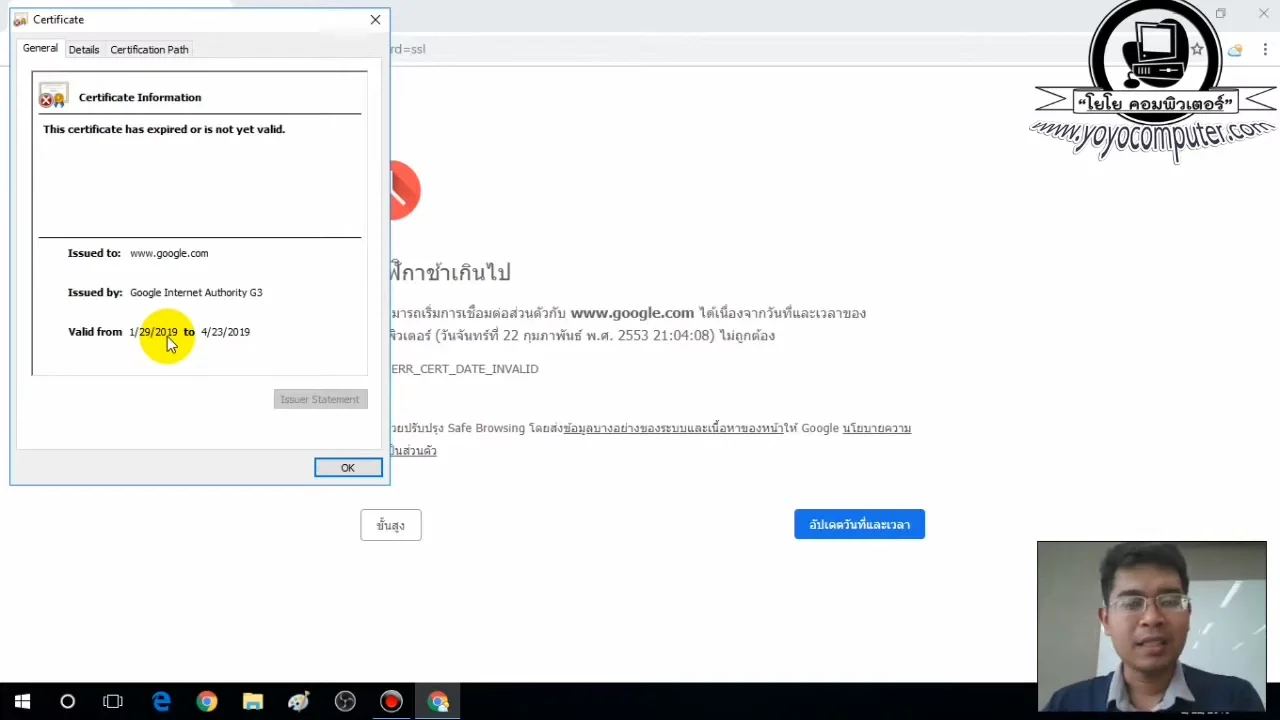Click the certificate icon in the dialog header

19,19
